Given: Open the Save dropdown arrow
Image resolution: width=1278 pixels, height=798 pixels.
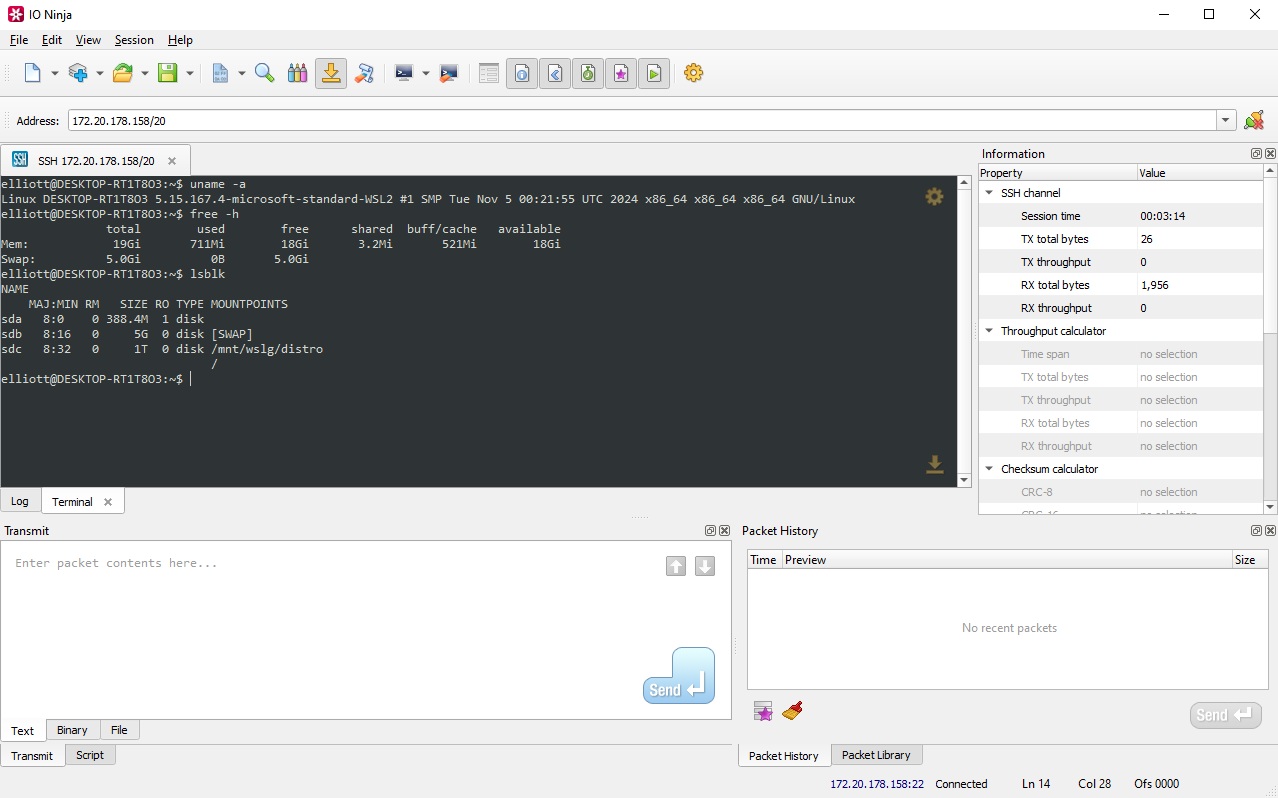Looking at the screenshot, I should click(x=189, y=73).
